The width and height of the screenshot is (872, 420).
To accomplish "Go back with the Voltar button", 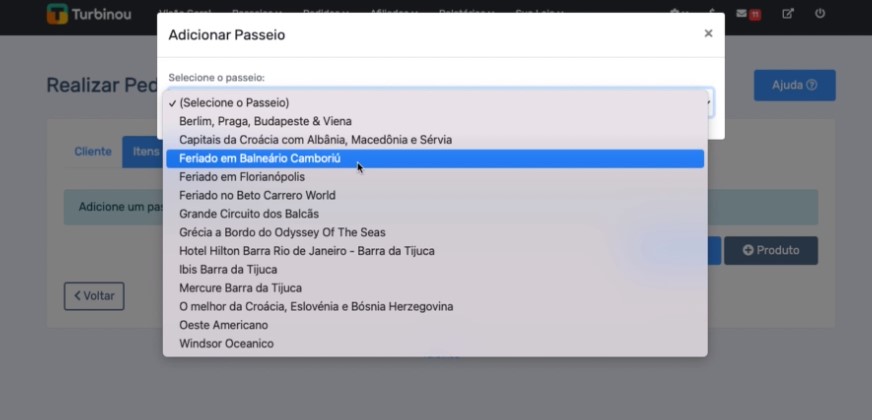I will click(x=94, y=296).
